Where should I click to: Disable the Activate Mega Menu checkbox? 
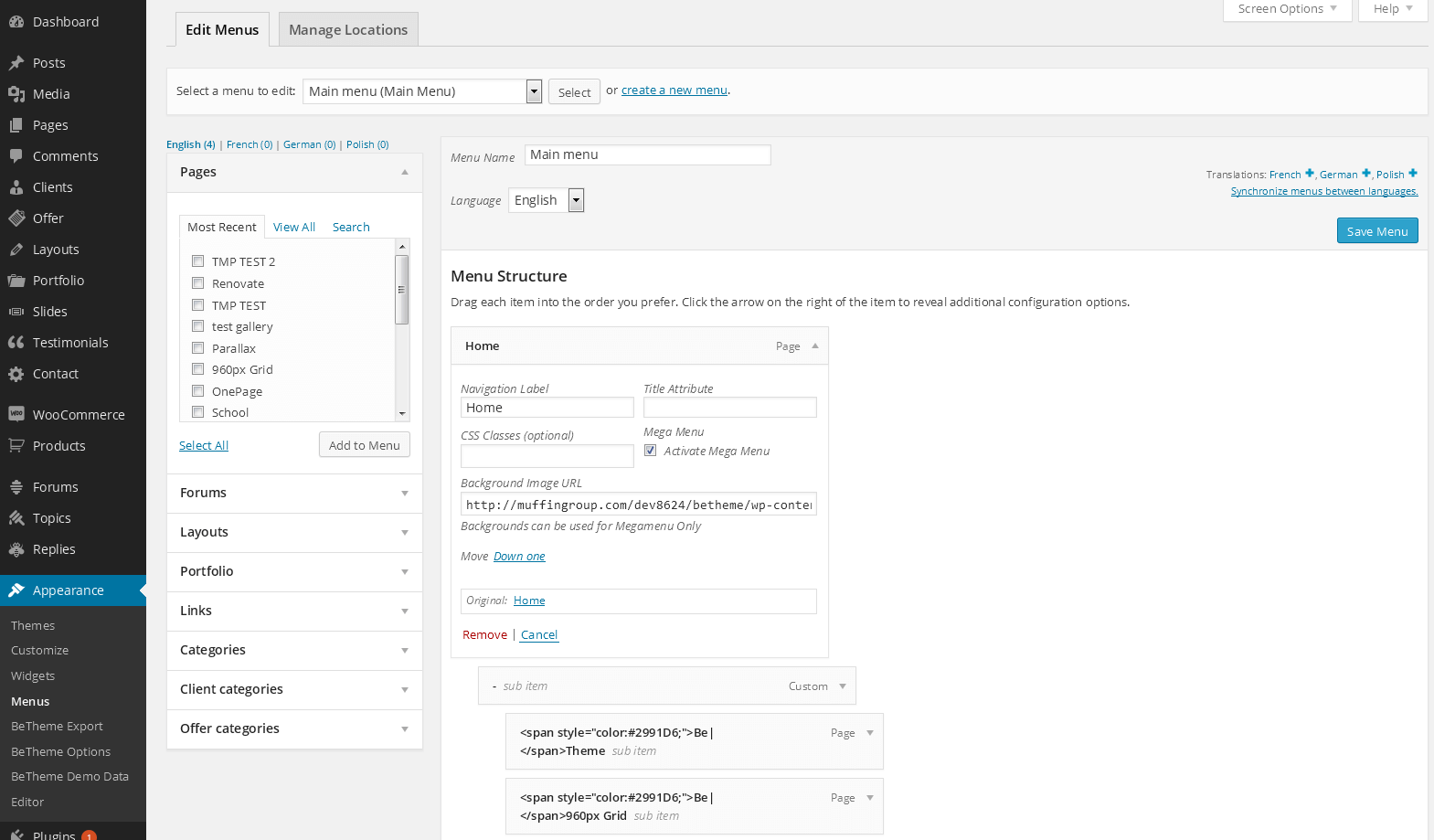[x=651, y=451]
